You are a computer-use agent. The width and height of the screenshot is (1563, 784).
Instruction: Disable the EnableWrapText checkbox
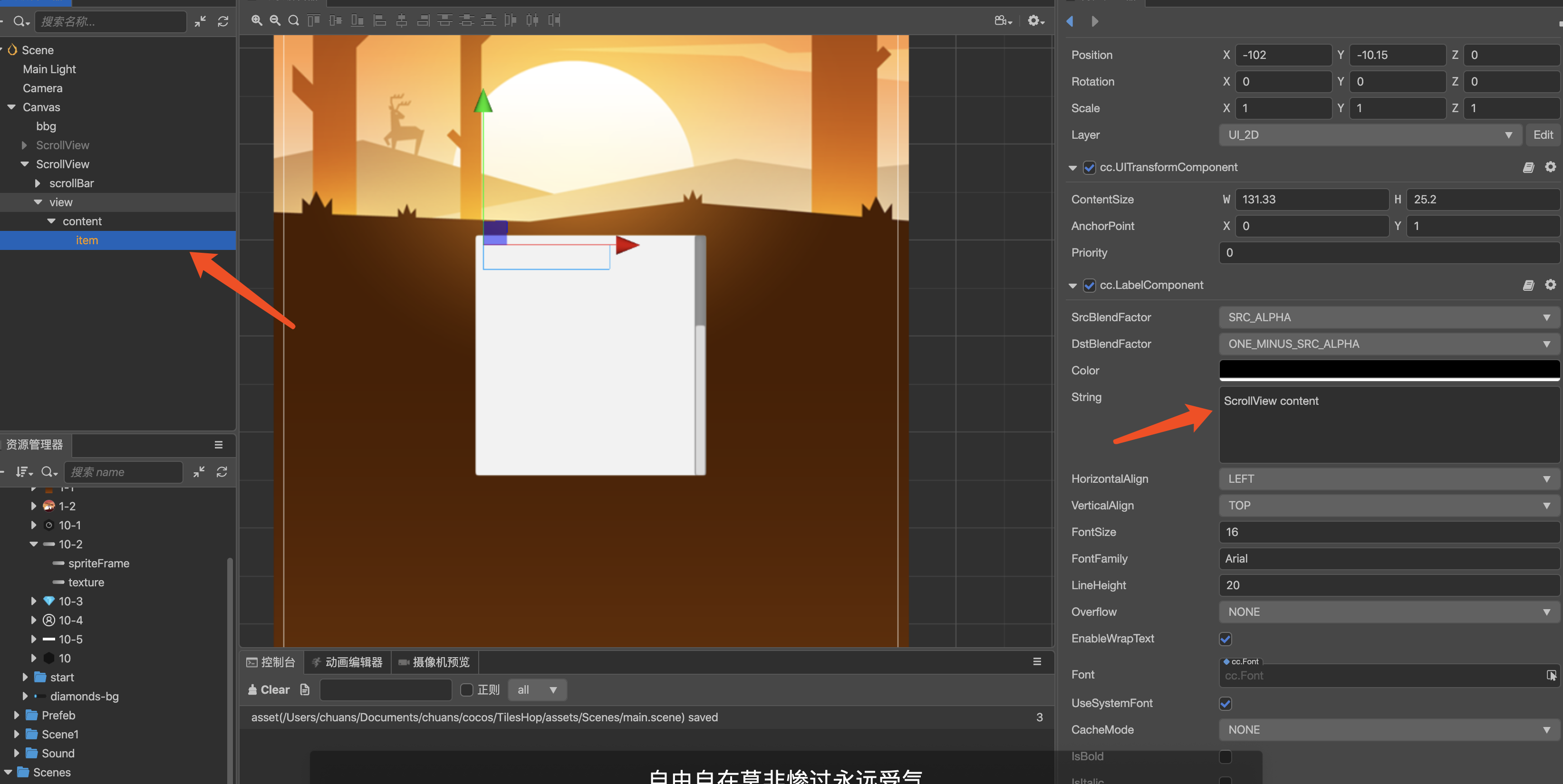coord(1225,639)
